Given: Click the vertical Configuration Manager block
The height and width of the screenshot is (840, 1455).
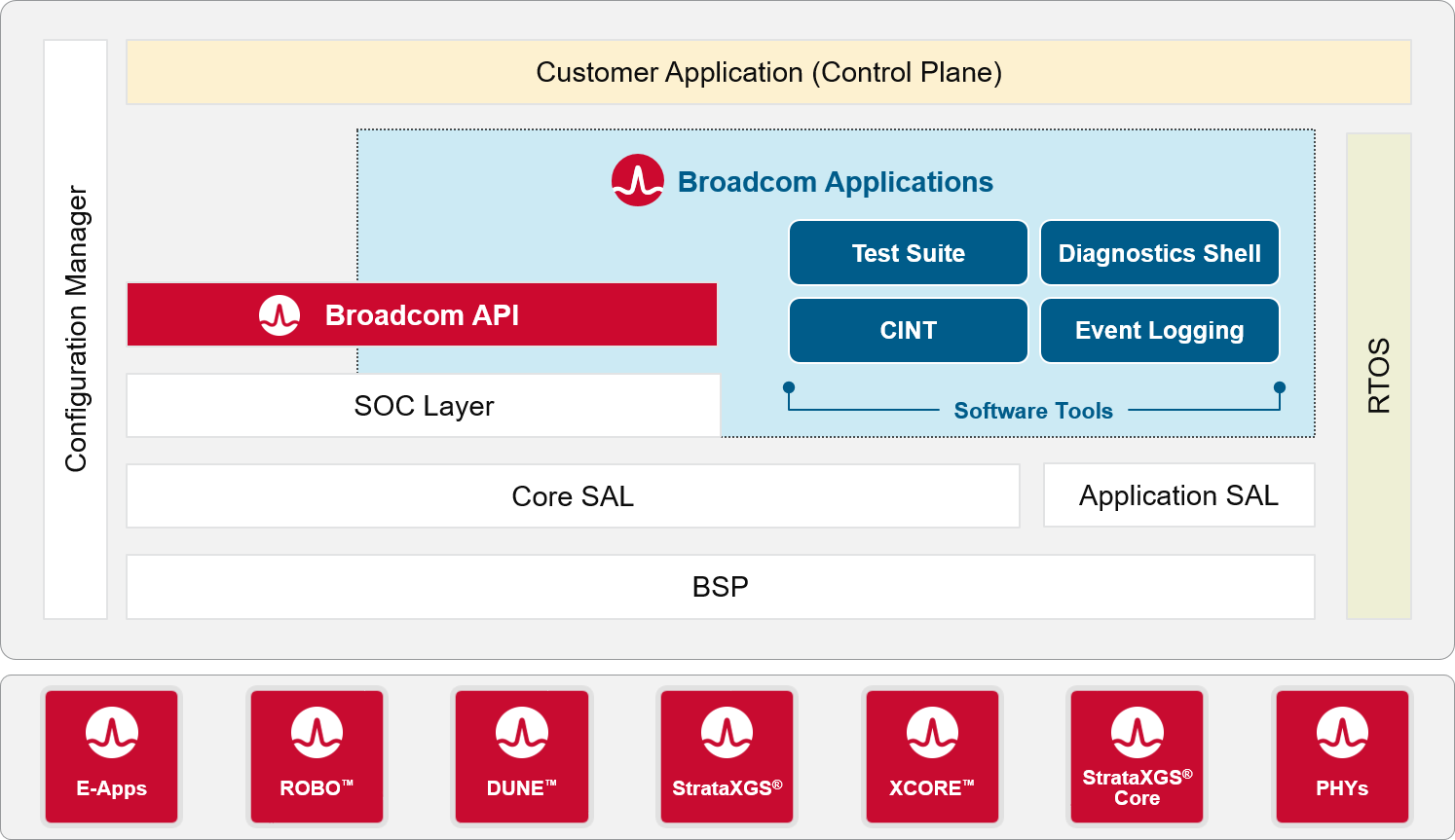Looking at the screenshot, I should 76,329.
